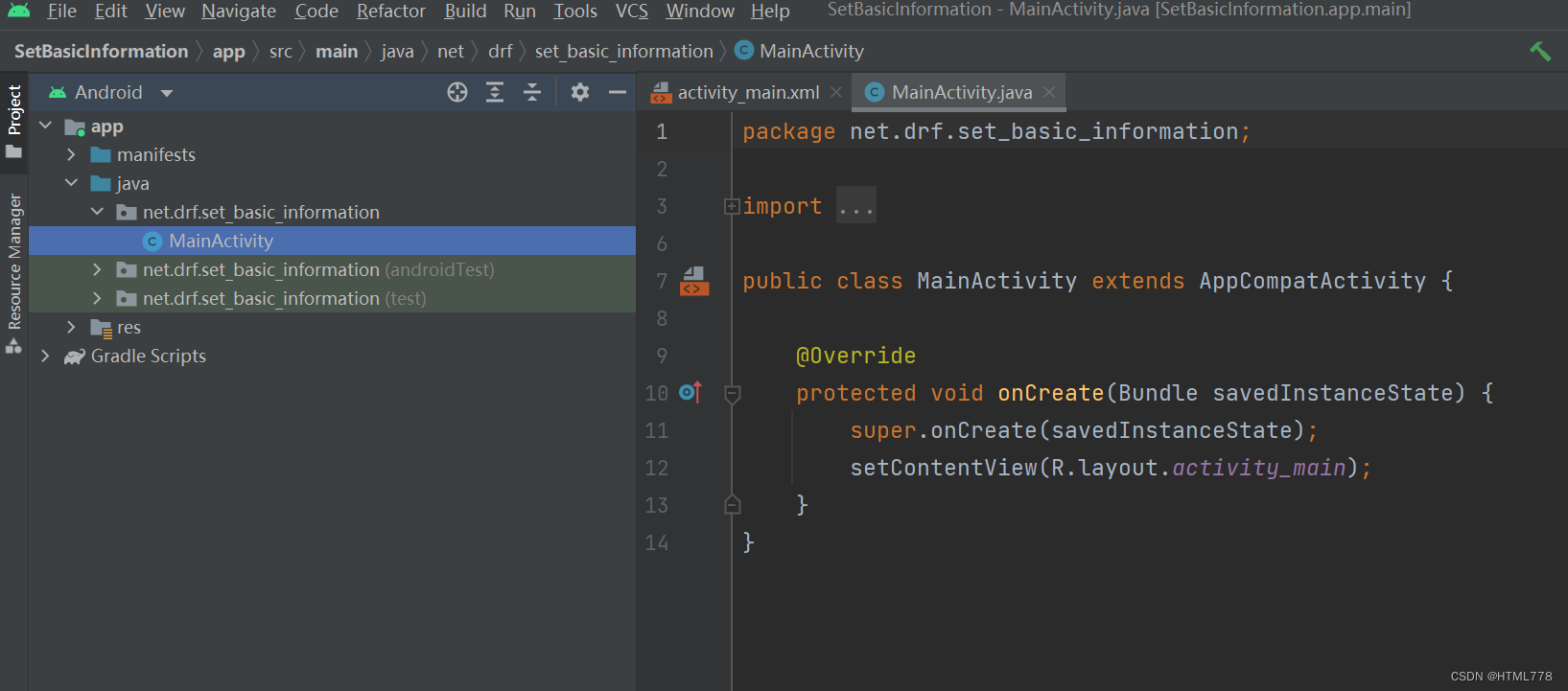
Task: Click fold end marker at line 13
Action: [x=732, y=504]
